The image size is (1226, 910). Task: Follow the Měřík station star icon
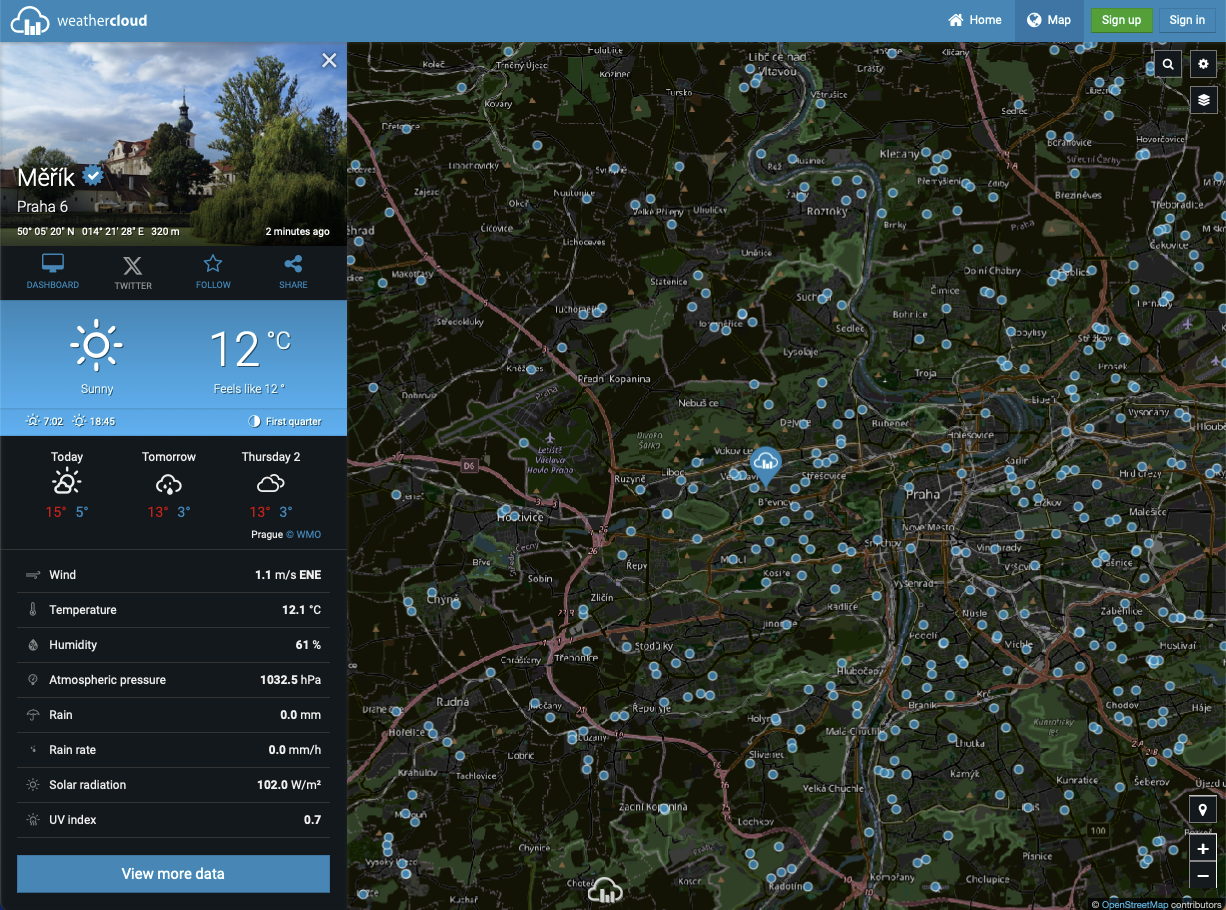(x=213, y=271)
